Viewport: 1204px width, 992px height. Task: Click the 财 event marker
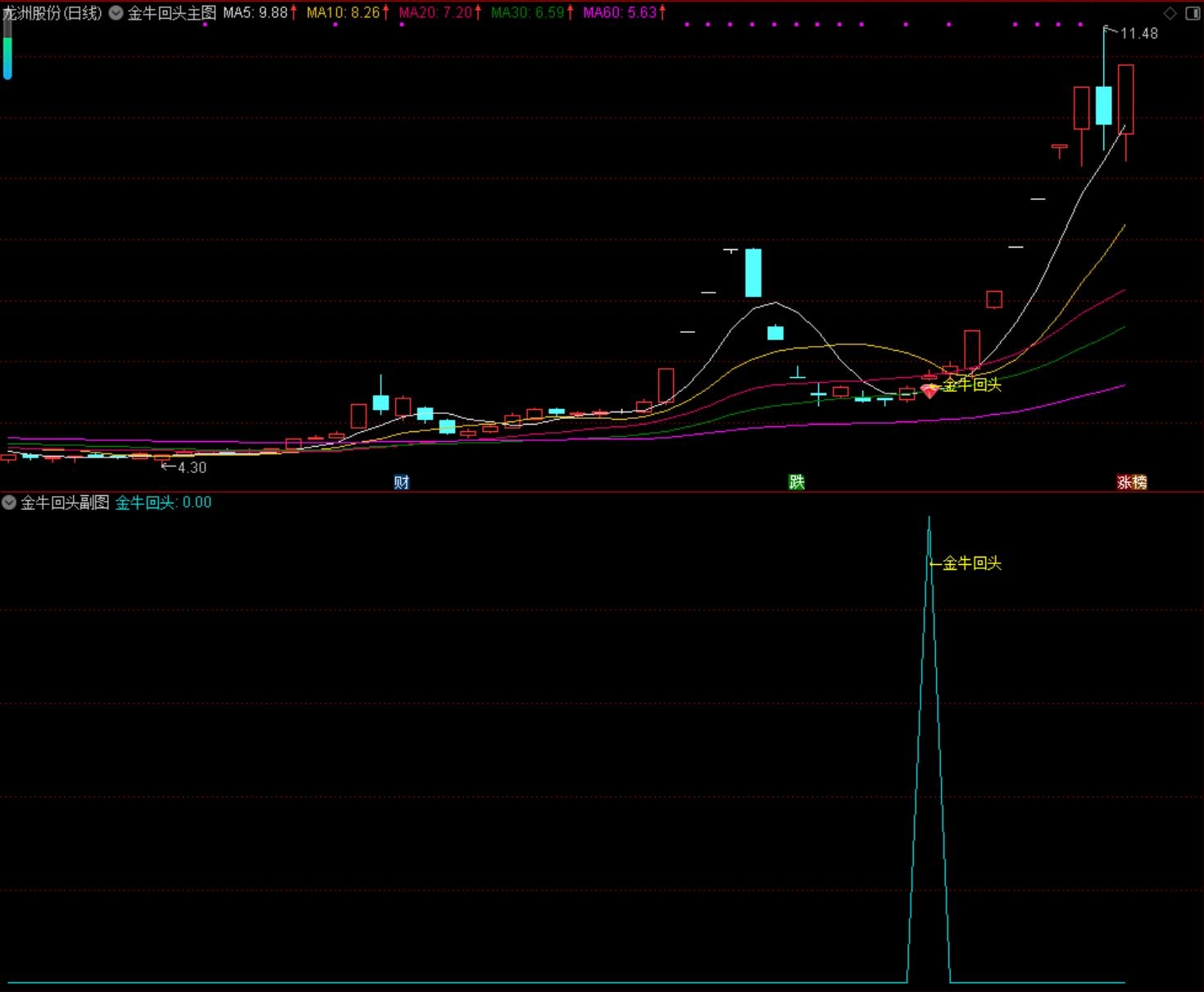pos(402,482)
